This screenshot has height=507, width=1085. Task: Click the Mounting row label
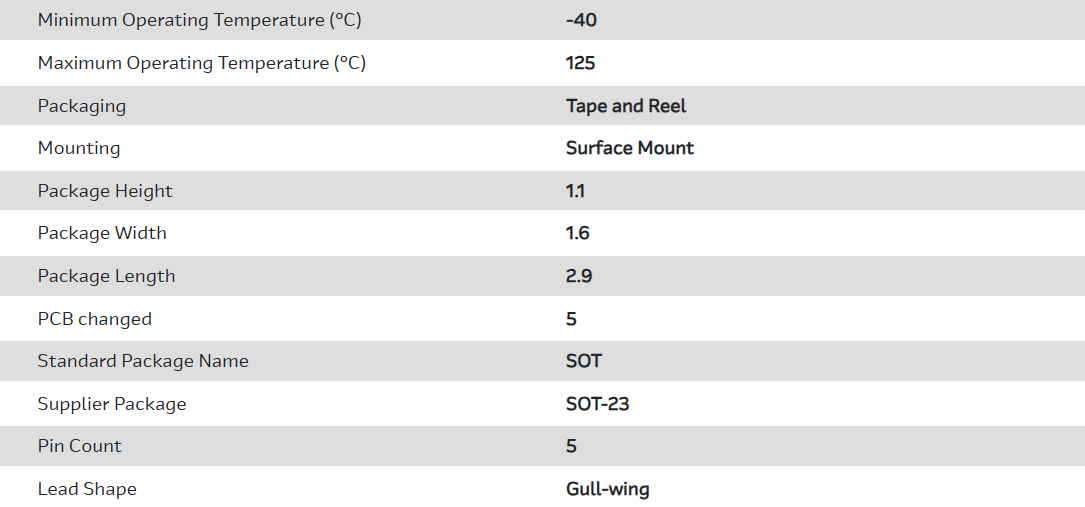[x=79, y=148]
